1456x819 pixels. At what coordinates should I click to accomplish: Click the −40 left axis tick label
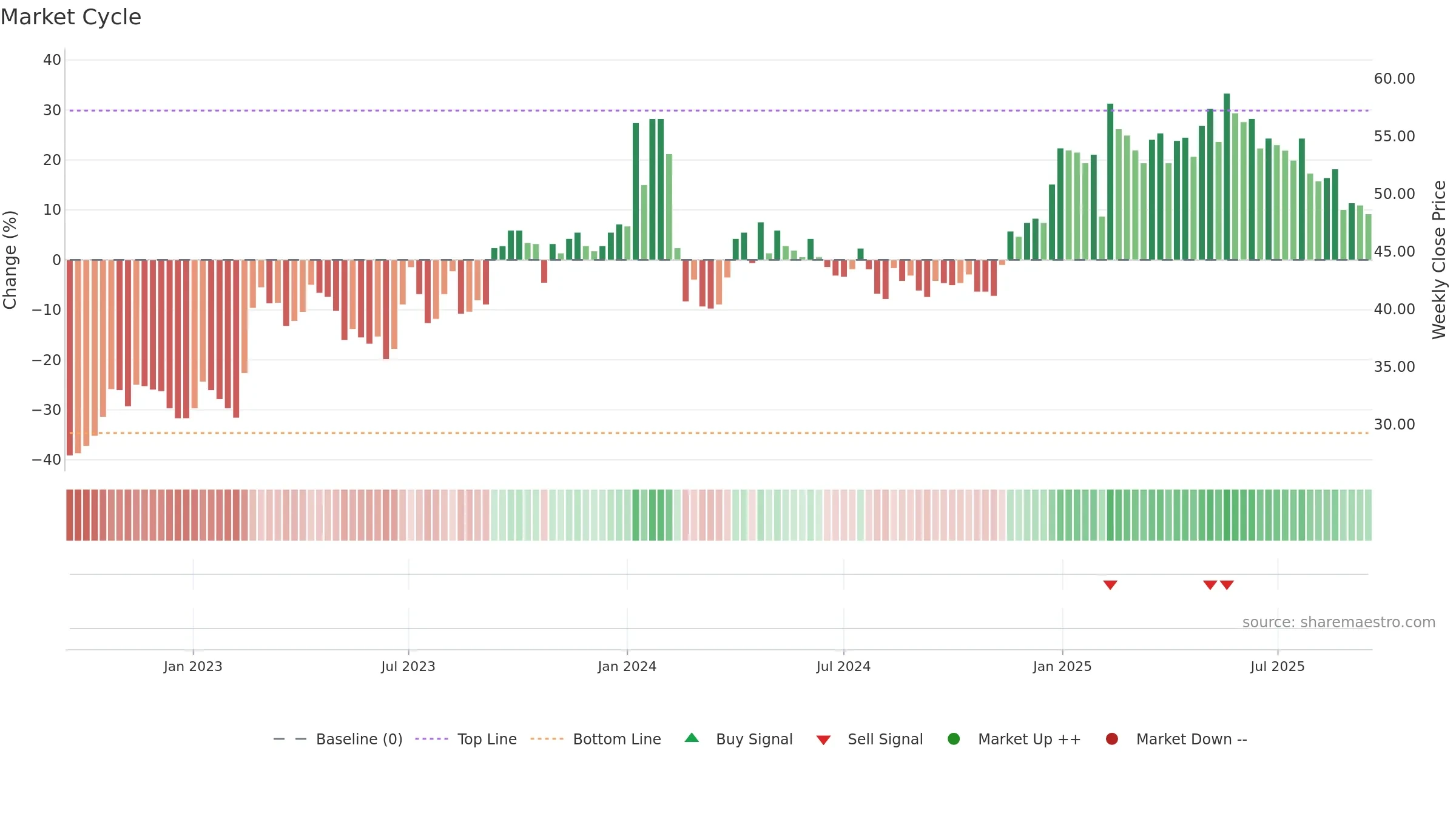click(x=47, y=459)
